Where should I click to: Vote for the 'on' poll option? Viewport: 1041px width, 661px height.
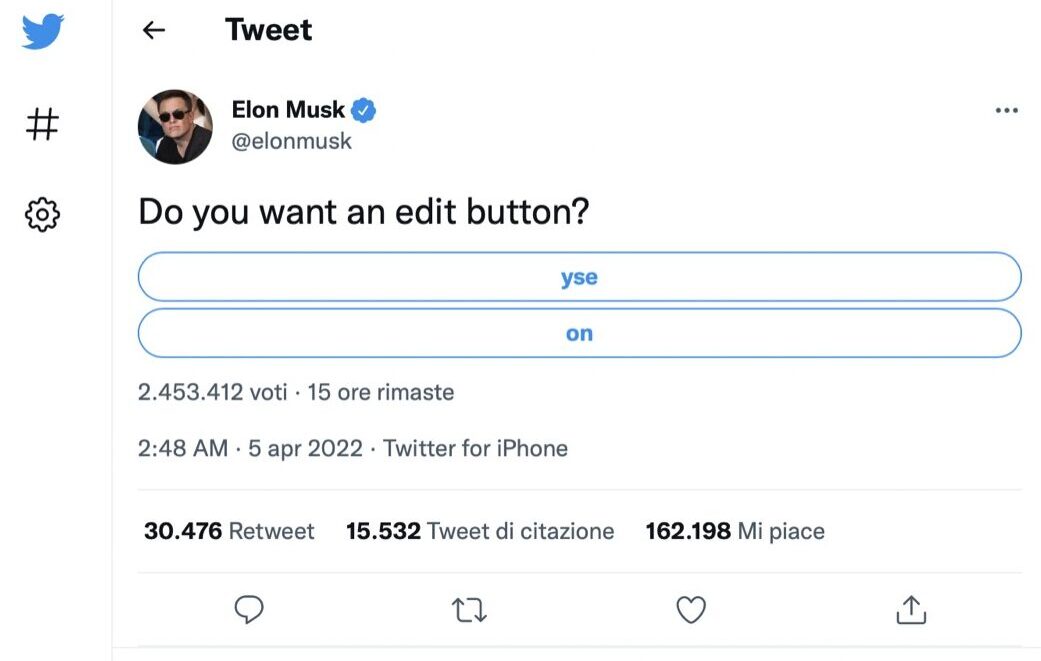click(578, 333)
